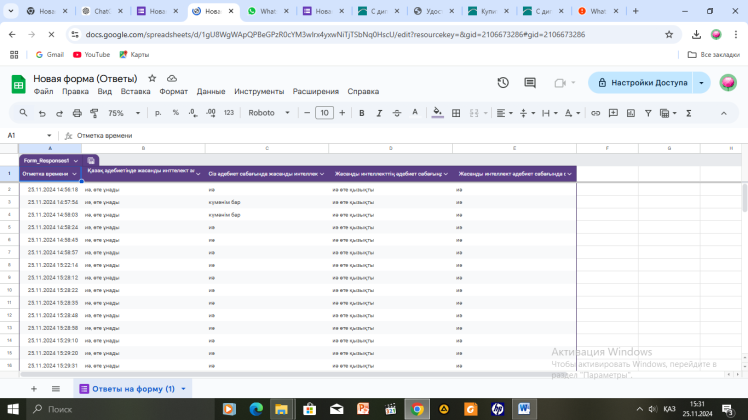Open the Отметка времени column filter
This screenshot has height=420, width=748.
74,174
